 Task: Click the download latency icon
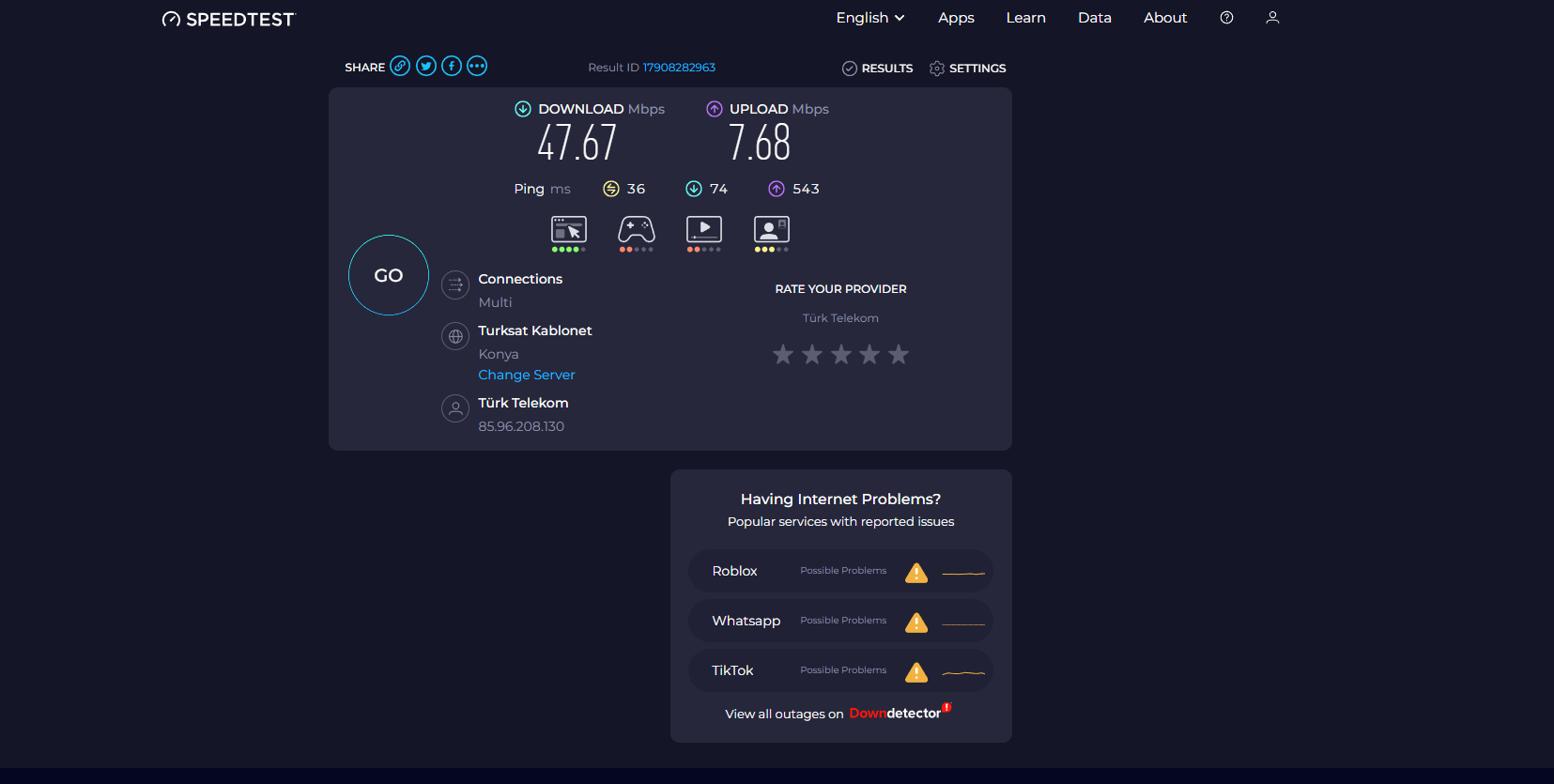click(694, 189)
